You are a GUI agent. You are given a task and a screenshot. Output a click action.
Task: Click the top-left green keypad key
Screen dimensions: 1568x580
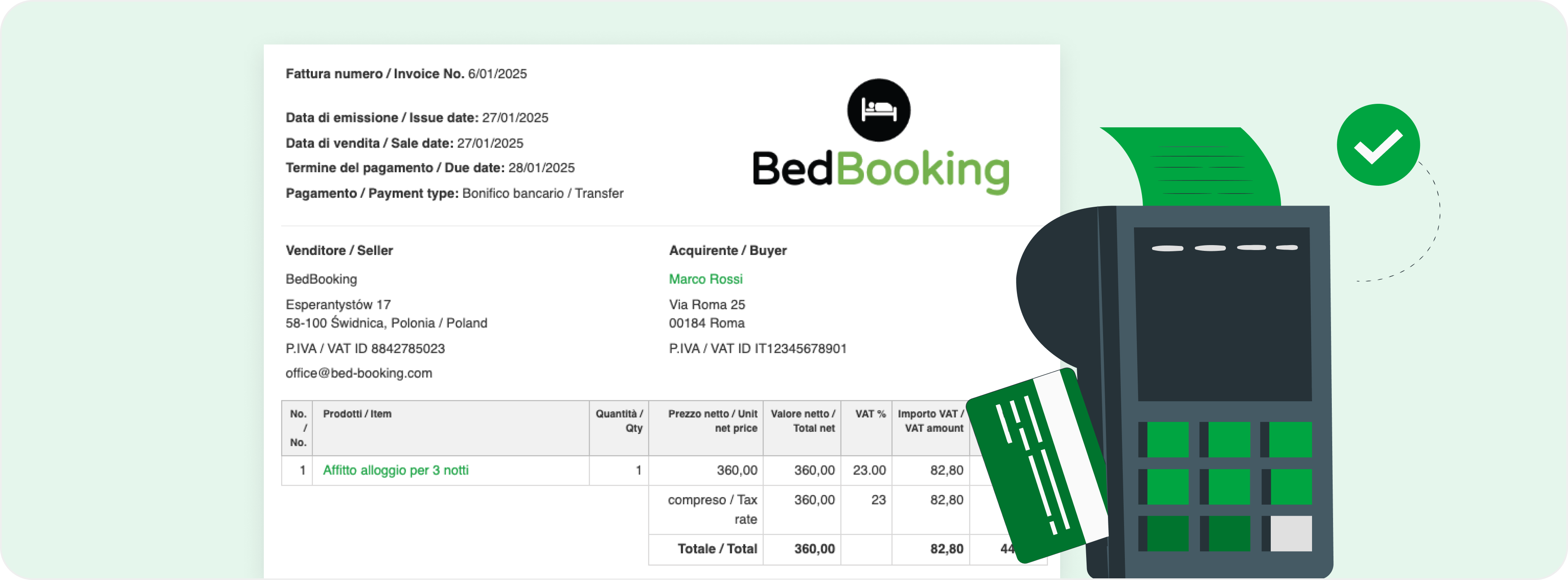click(1167, 440)
